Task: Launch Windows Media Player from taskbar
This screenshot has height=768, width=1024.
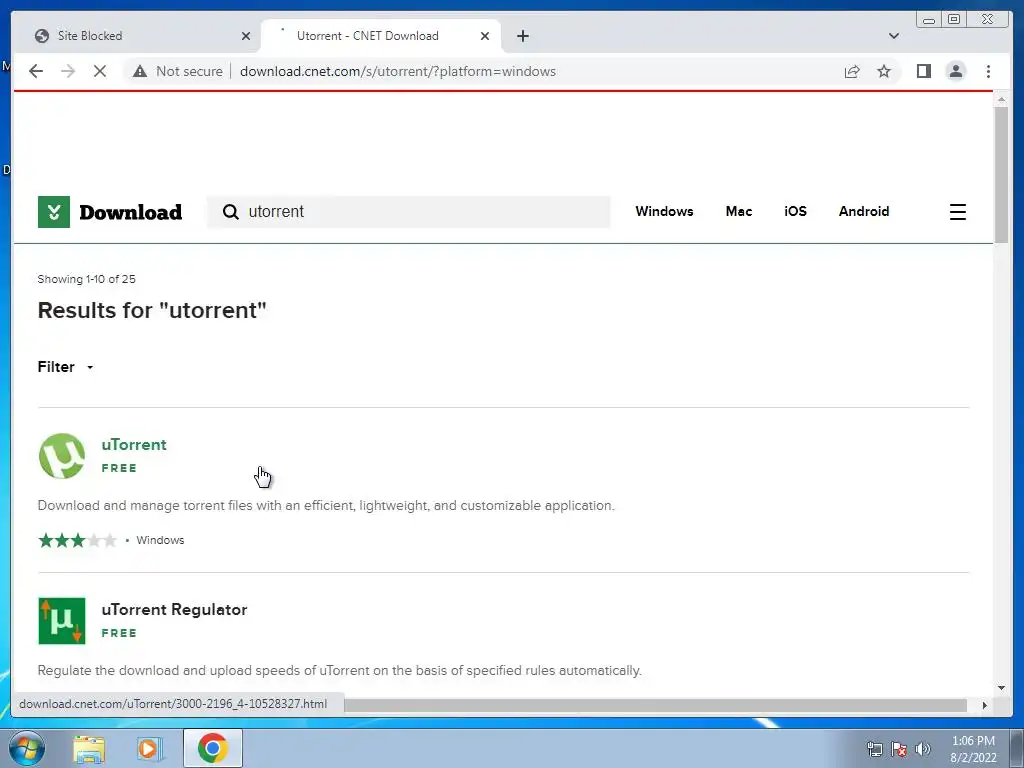Action: pyautogui.click(x=150, y=748)
